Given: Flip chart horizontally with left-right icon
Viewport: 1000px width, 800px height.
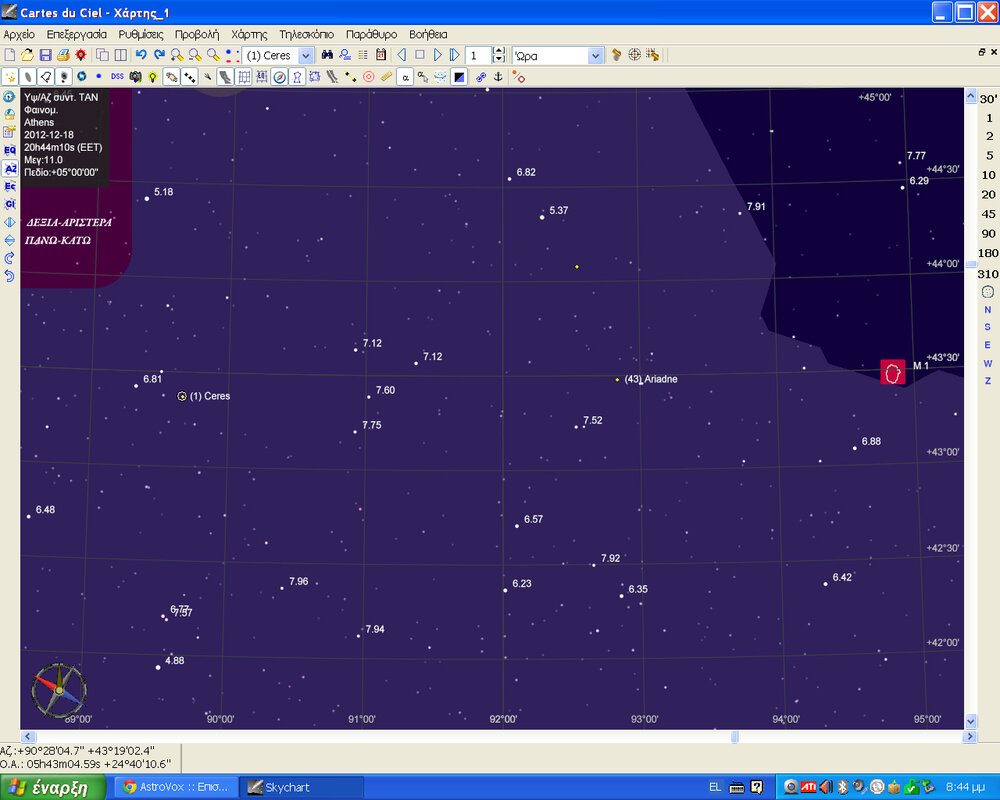Looking at the screenshot, I should [9, 222].
